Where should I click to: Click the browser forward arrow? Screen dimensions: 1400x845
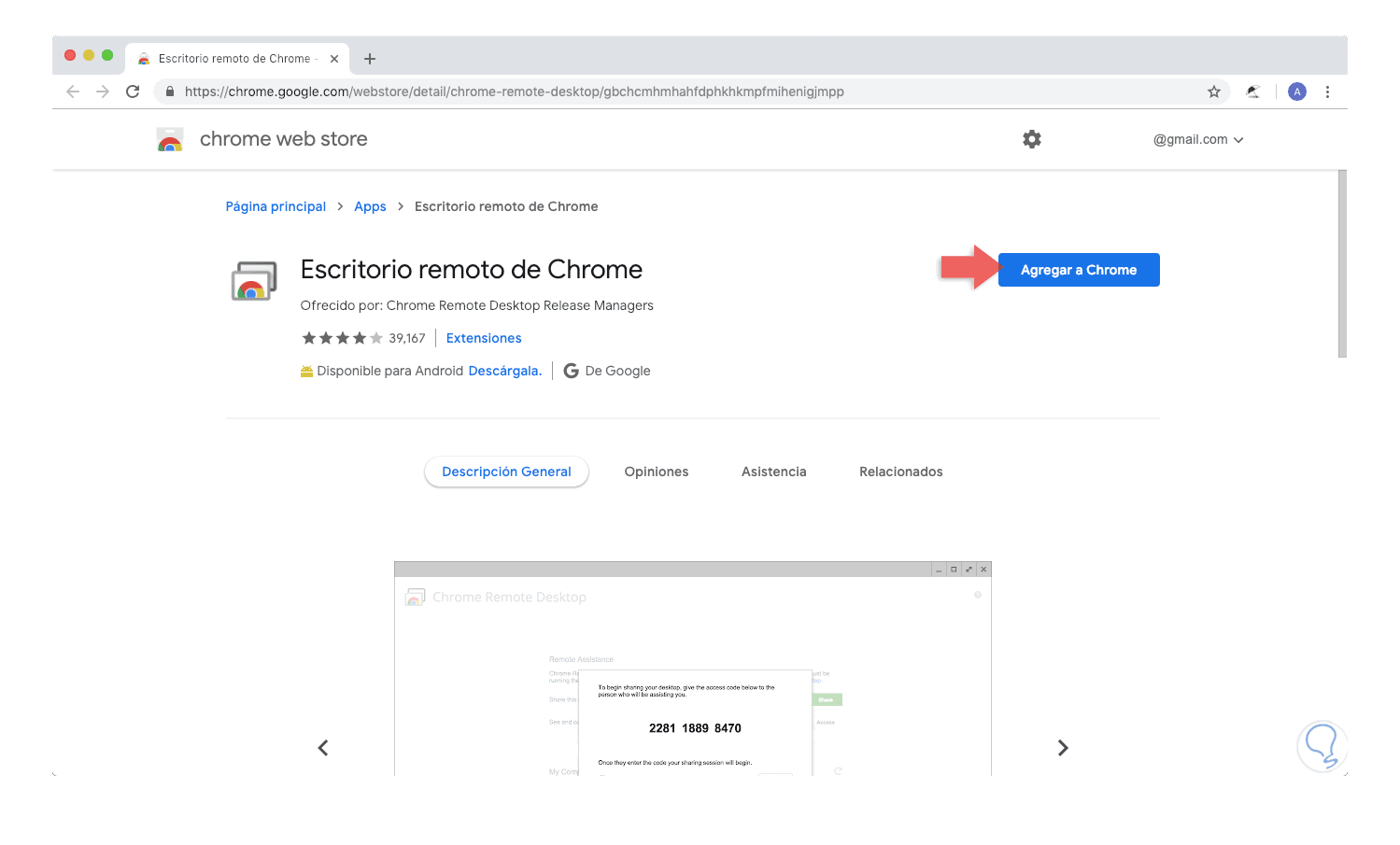103,92
